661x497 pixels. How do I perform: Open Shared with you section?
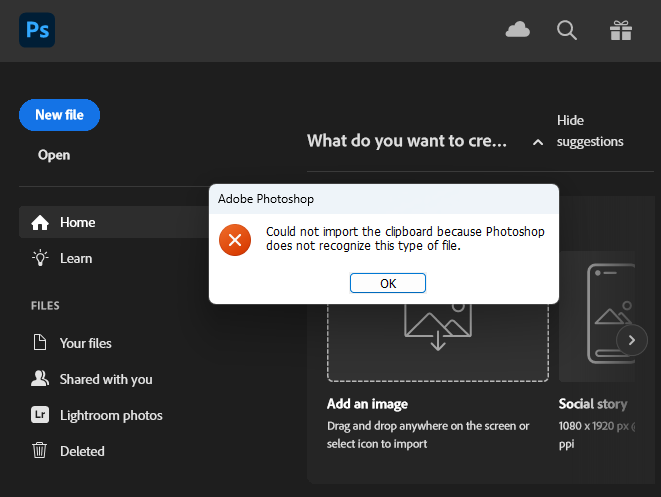[x=106, y=379]
